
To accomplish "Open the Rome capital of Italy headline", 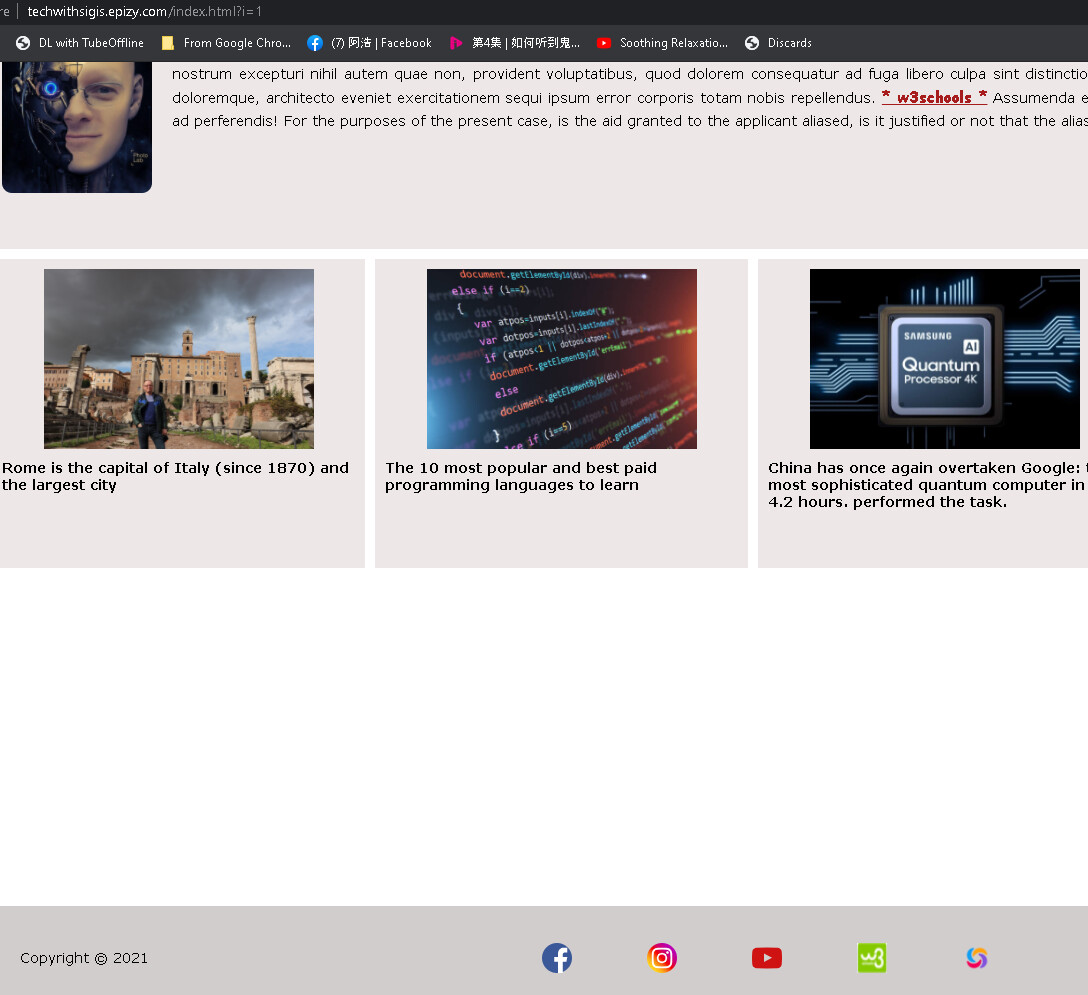I will click(175, 476).
